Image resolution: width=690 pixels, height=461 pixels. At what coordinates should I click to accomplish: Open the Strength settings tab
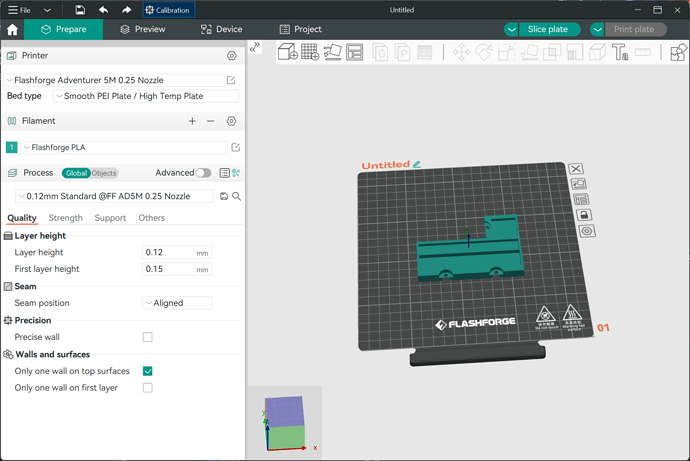pos(66,218)
